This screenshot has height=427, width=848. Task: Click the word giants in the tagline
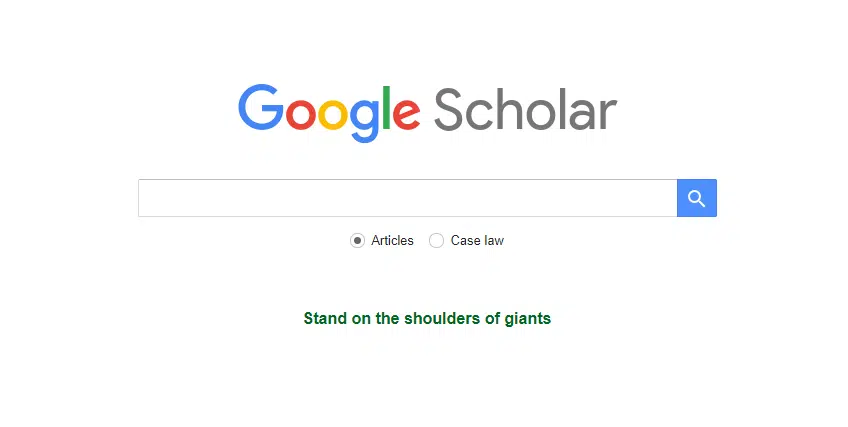point(527,318)
